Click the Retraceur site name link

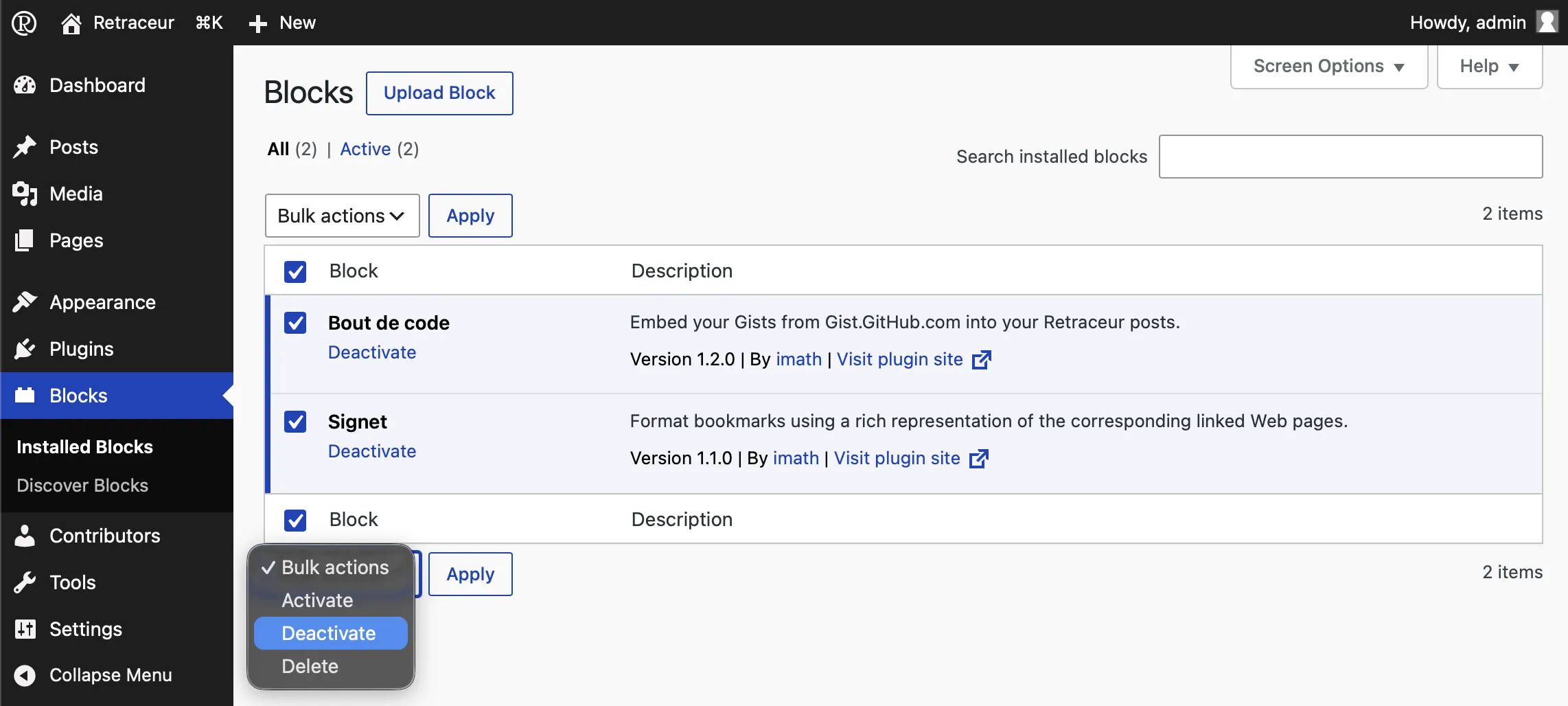(x=134, y=23)
